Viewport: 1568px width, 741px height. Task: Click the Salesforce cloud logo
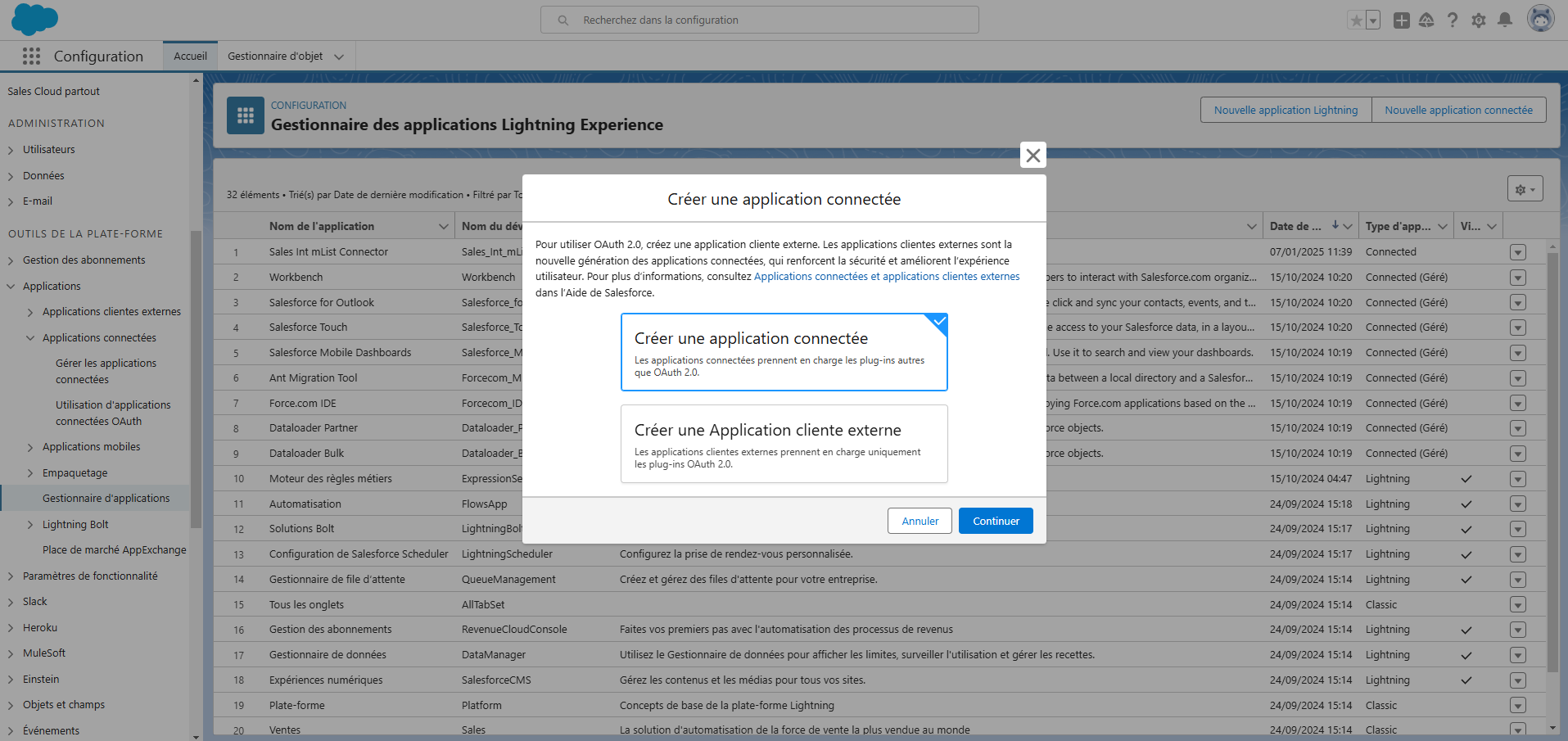click(x=34, y=19)
